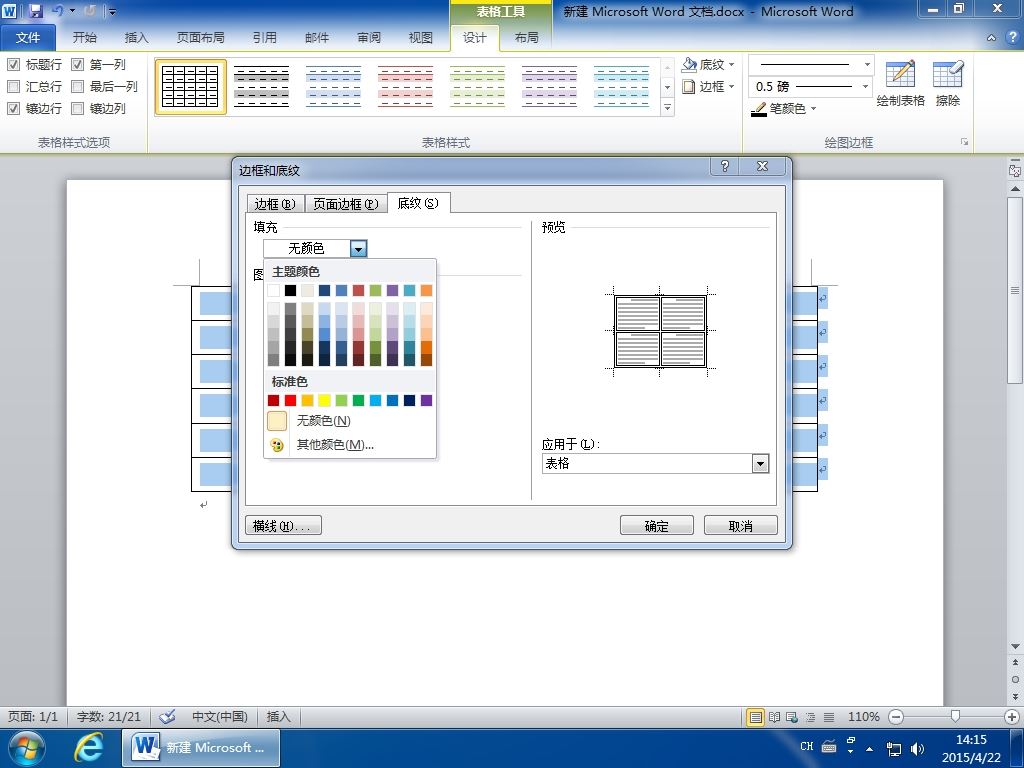1024x768 pixels.
Task: Toggle the fill color (无颜色) dropdown arrow
Action: coord(359,249)
